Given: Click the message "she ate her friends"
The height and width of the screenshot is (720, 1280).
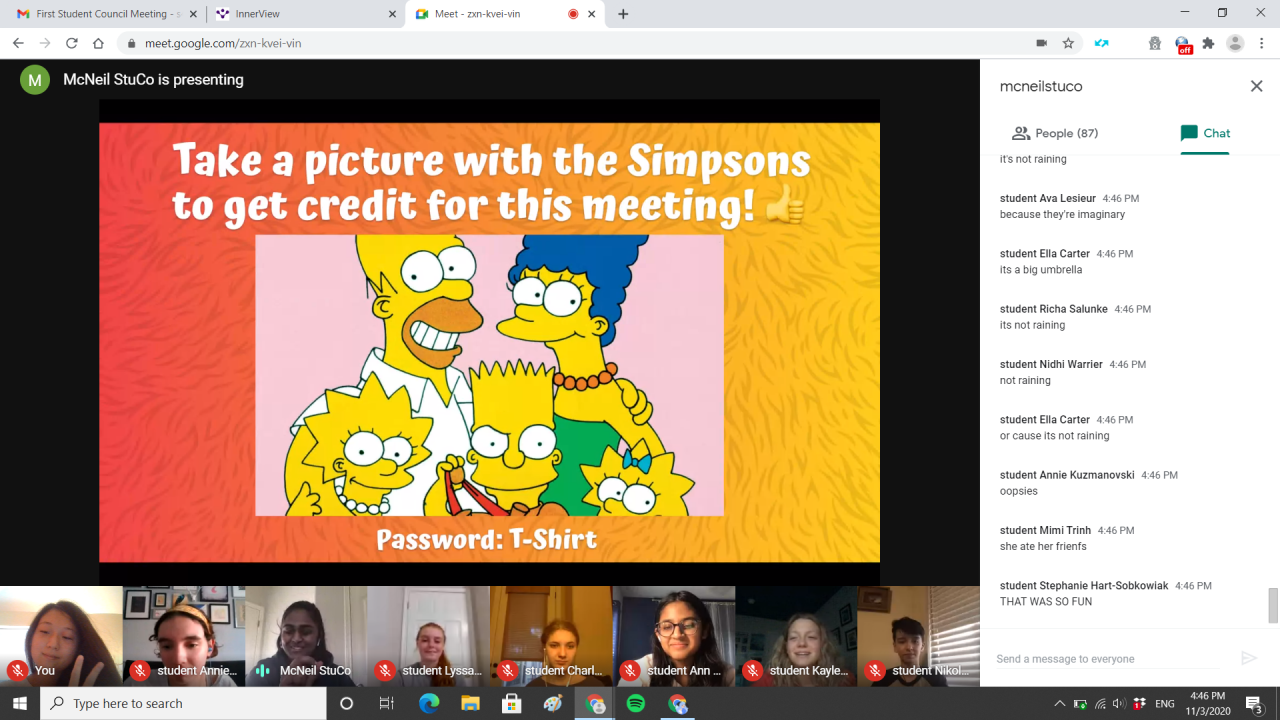Looking at the screenshot, I should (x=1043, y=547).
